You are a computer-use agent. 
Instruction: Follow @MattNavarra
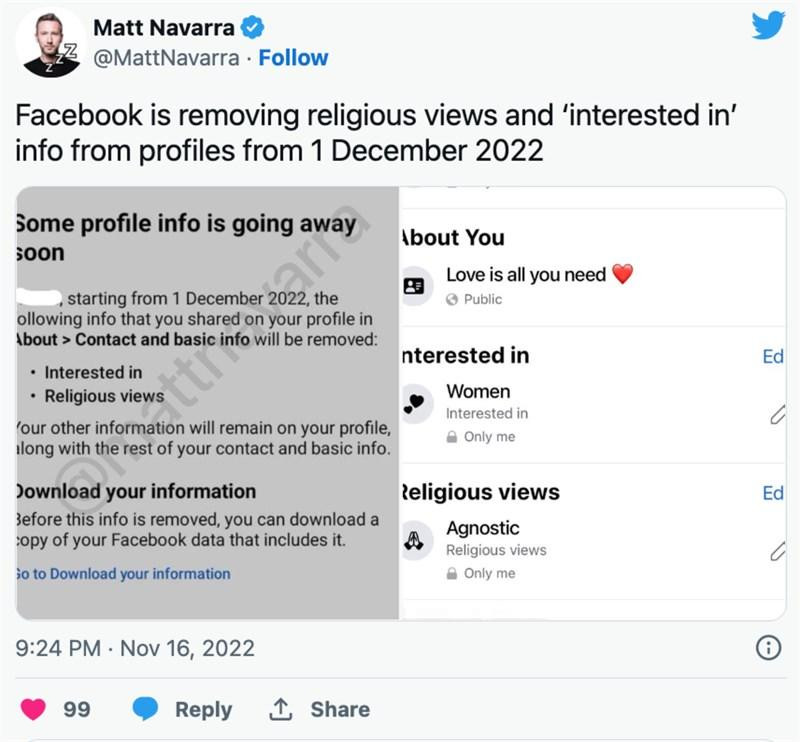click(x=293, y=58)
